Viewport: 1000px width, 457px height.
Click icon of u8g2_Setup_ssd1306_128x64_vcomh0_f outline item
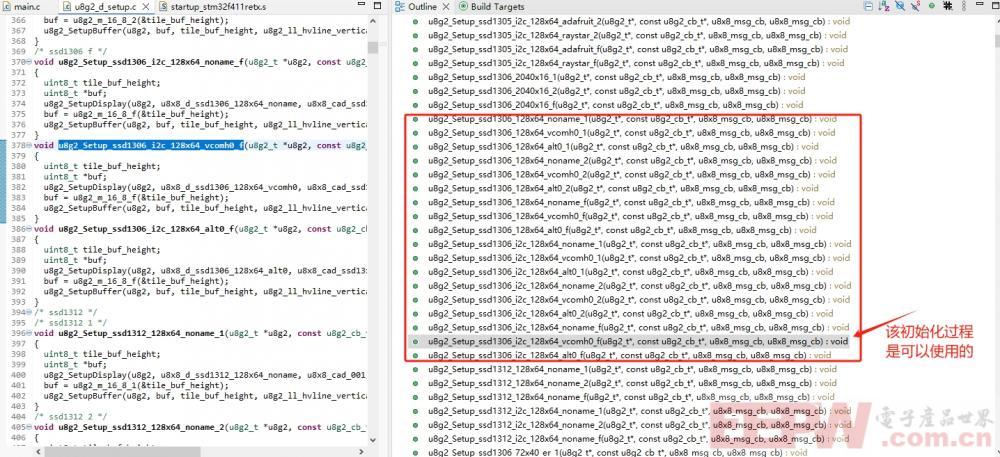(x=415, y=216)
